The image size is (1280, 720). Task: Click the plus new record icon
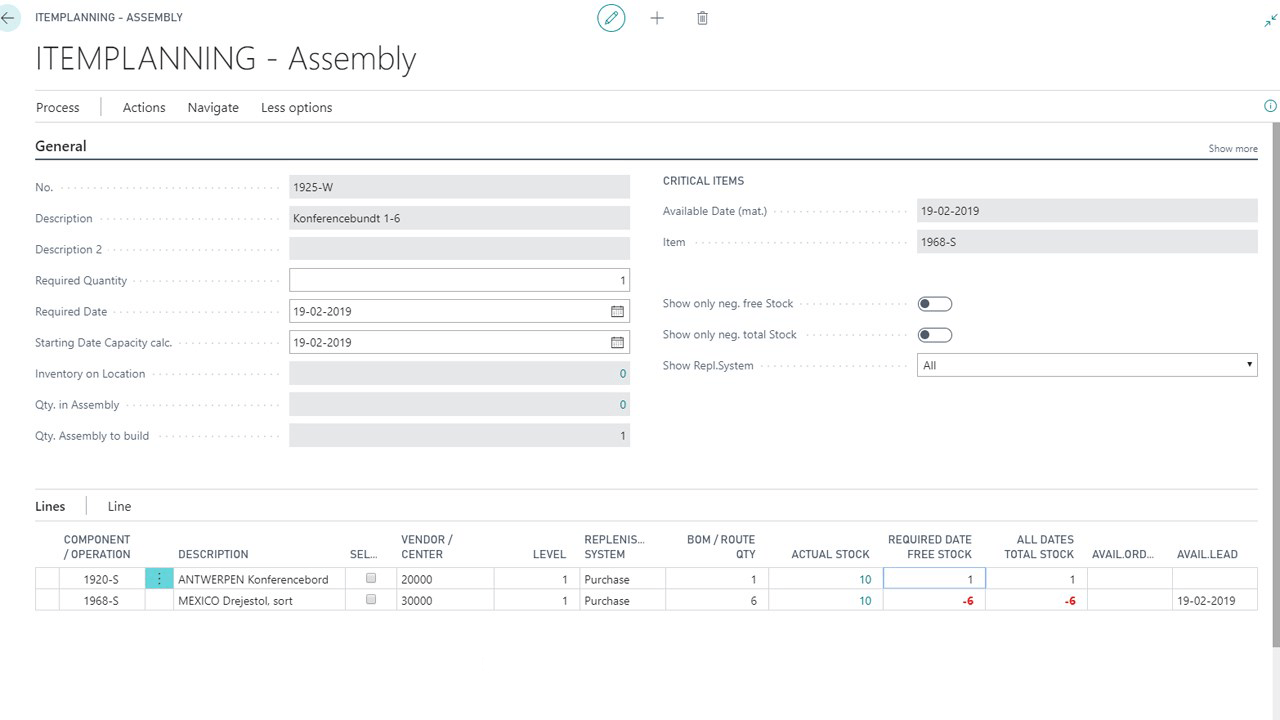[x=657, y=18]
